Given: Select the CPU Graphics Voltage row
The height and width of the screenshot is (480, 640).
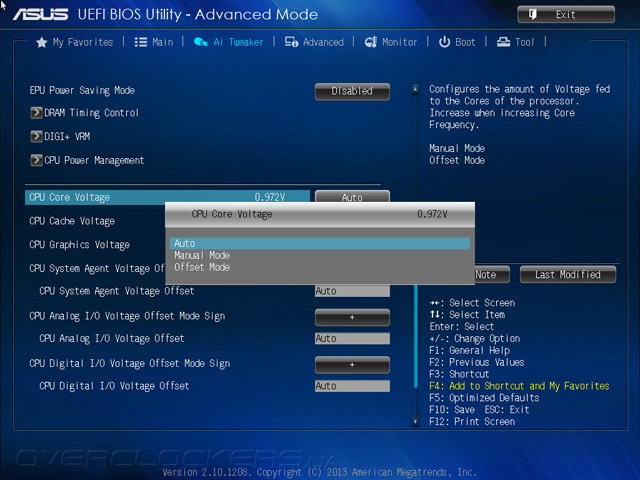Looking at the screenshot, I should (x=80, y=245).
